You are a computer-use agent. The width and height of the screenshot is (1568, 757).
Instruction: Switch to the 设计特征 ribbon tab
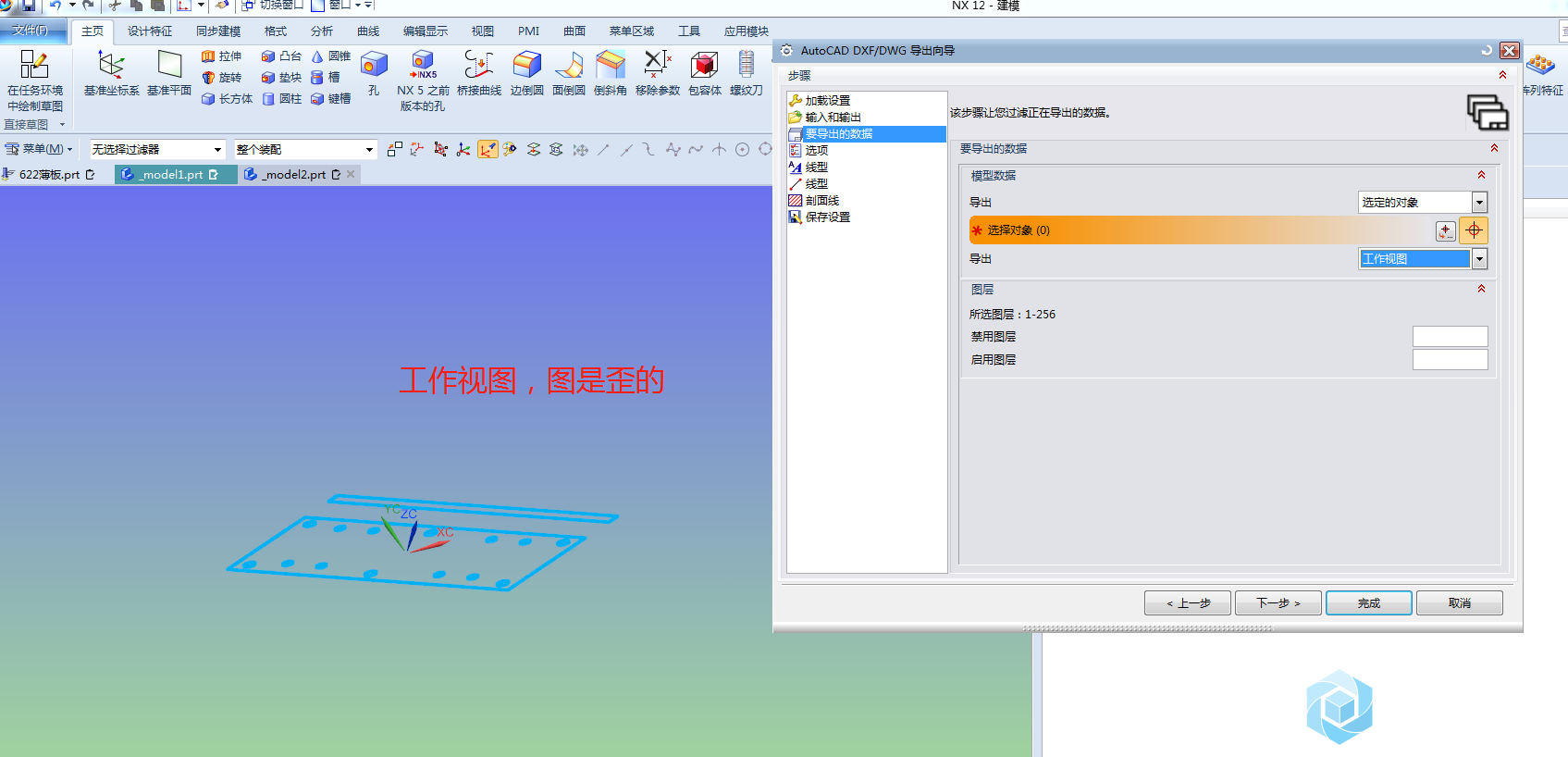point(150,31)
